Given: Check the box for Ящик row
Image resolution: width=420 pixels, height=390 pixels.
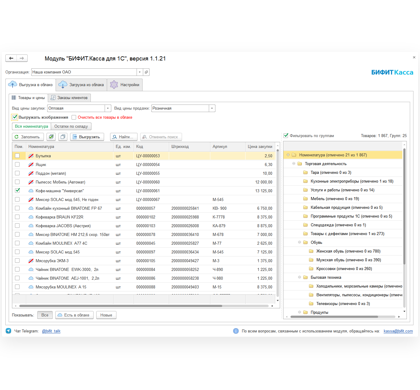Looking at the screenshot, I should point(17,164).
